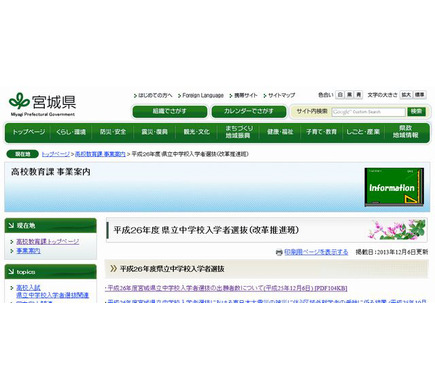Screen dimensions: 435x375
Task: Click the カレンダーでさがす button
Action: (249, 111)
